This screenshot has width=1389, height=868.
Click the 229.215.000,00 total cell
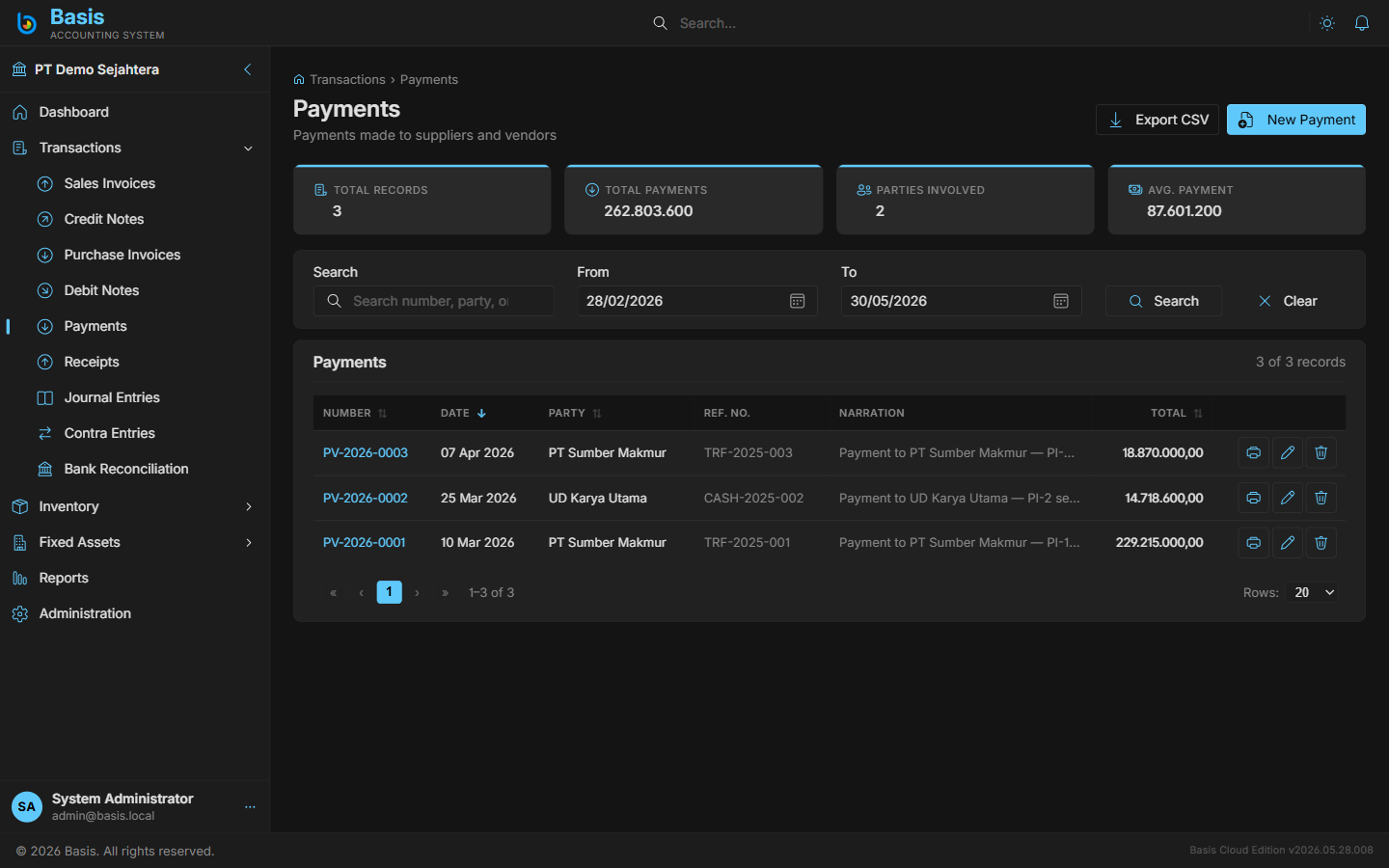pos(1159,543)
